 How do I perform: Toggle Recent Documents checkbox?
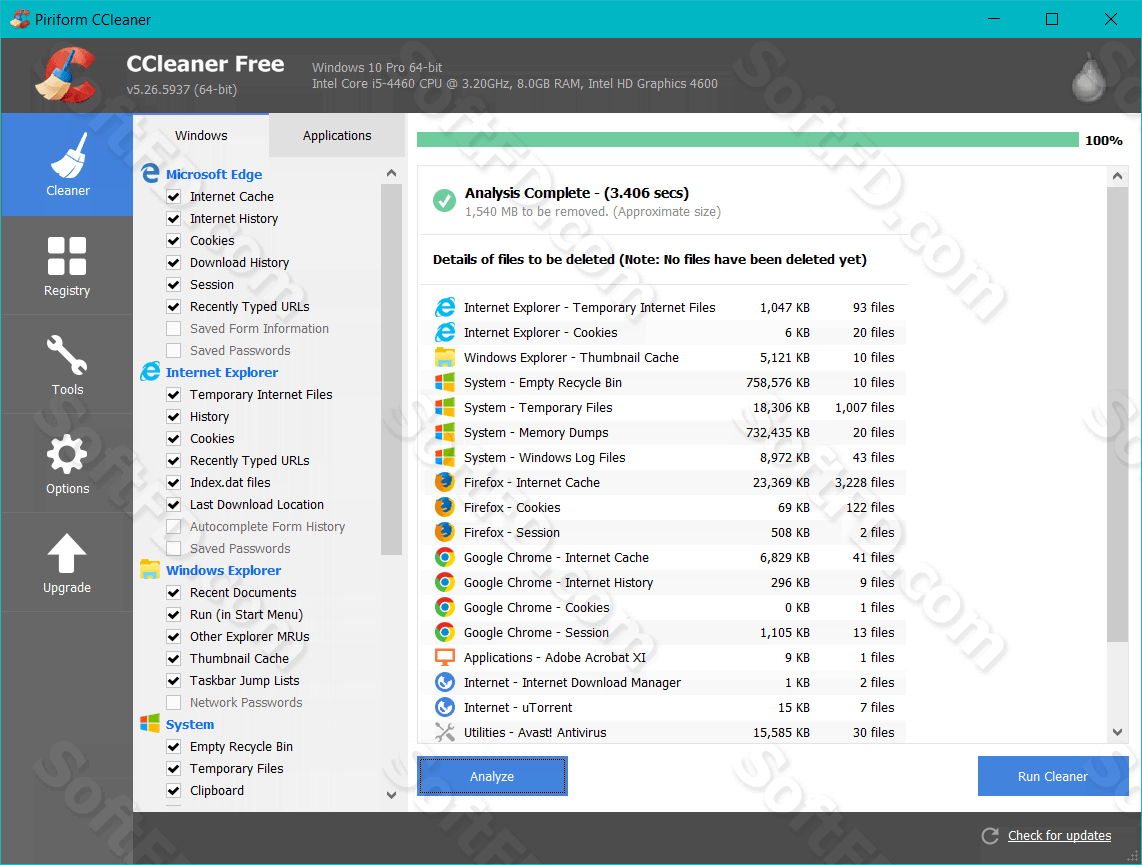coord(173,593)
